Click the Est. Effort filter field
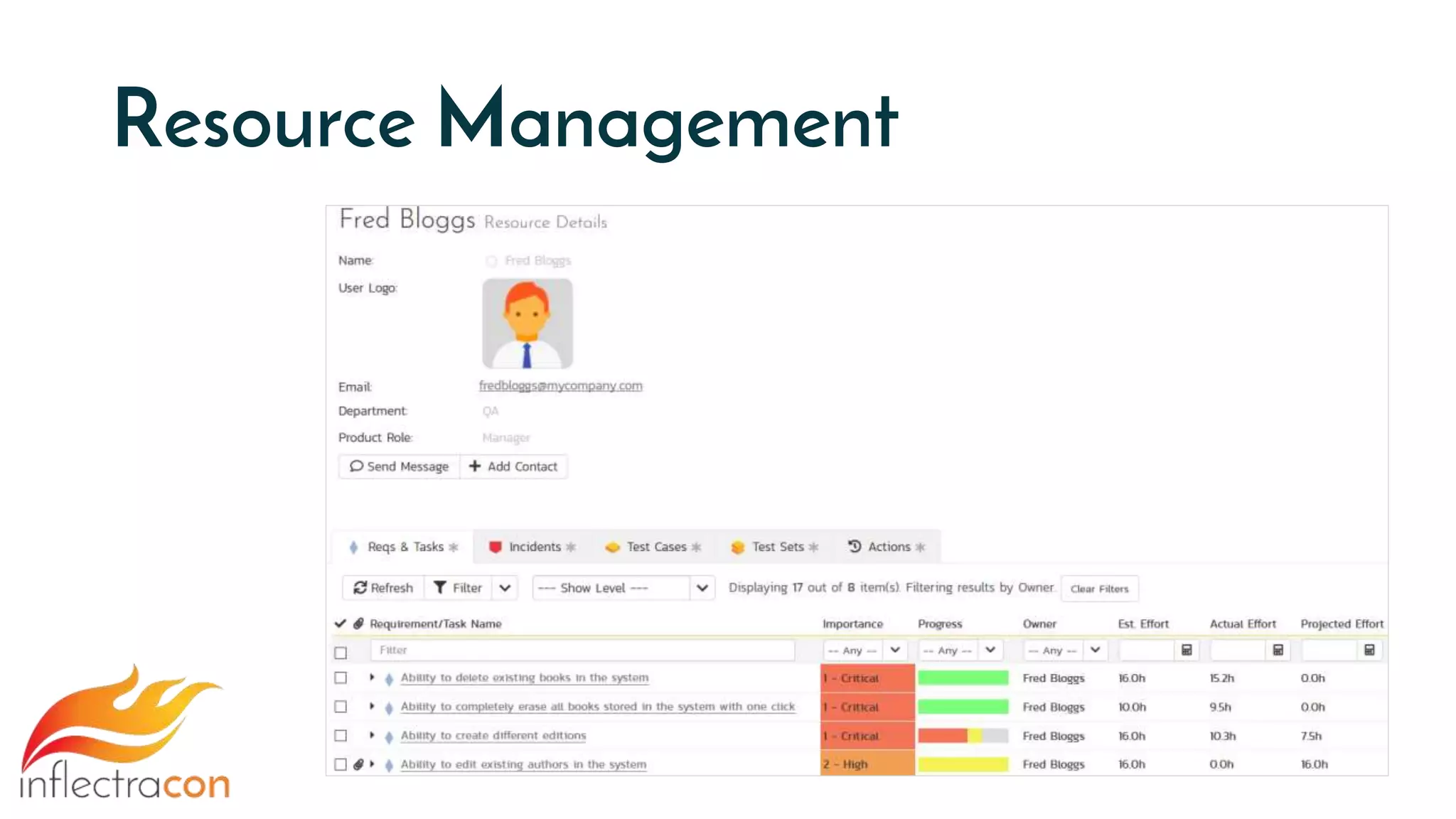 (1146, 651)
